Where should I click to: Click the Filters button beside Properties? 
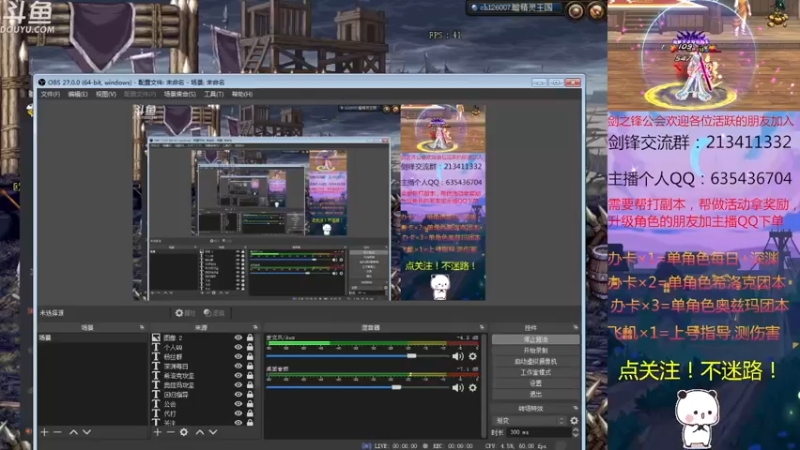(214, 313)
